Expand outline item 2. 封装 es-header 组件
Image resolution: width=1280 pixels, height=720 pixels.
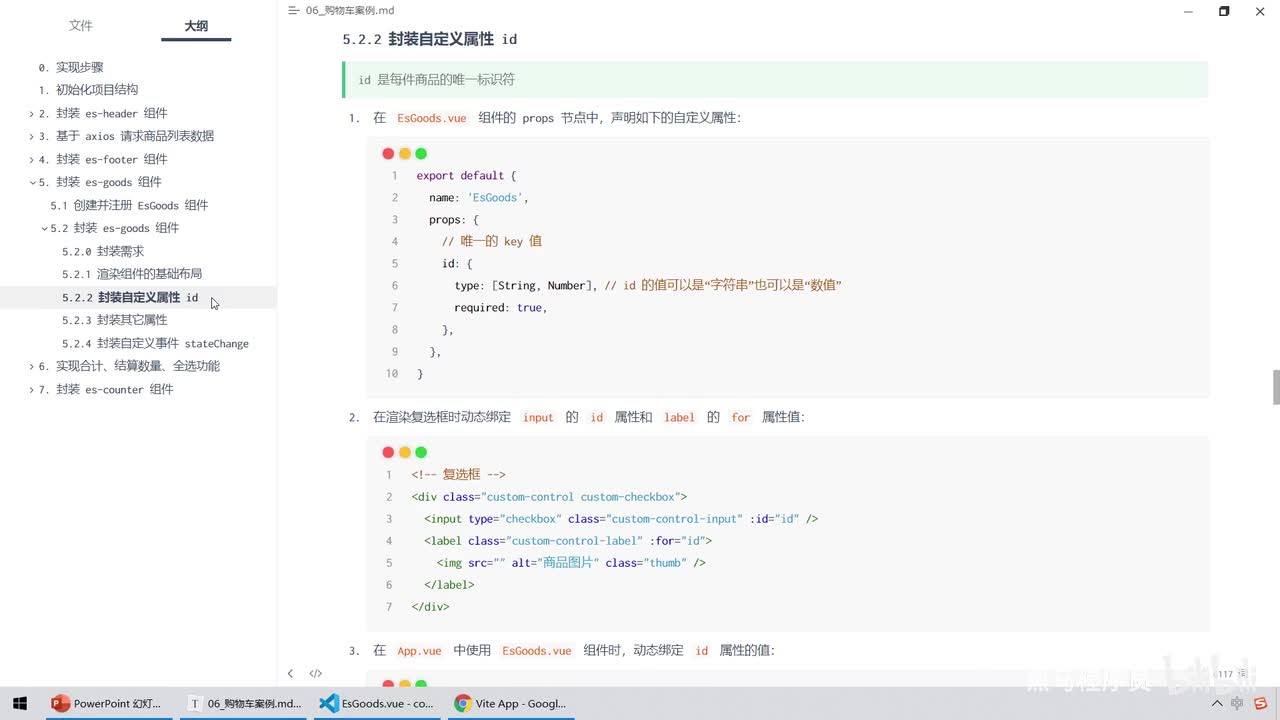(x=31, y=114)
